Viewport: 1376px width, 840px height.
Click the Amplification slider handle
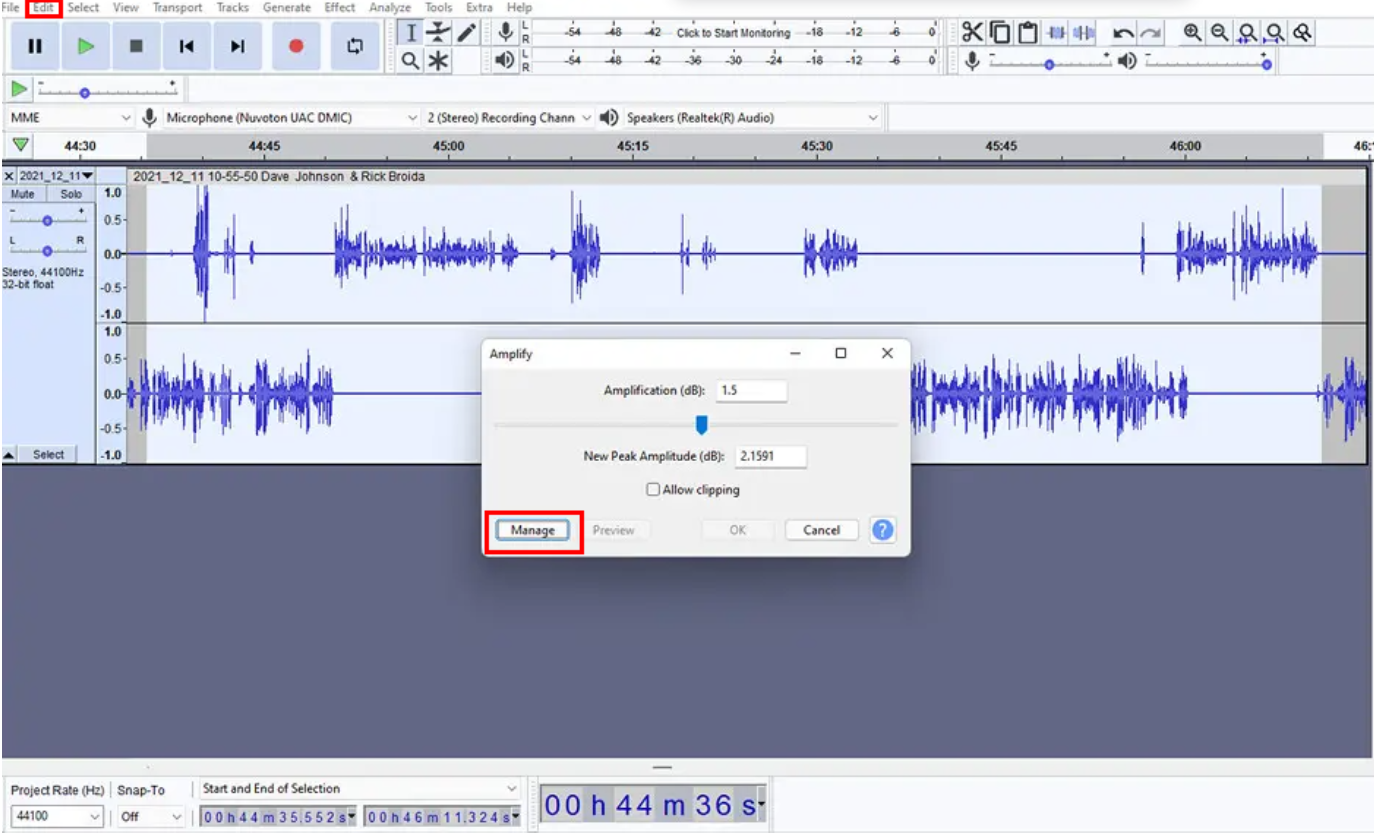(703, 424)
